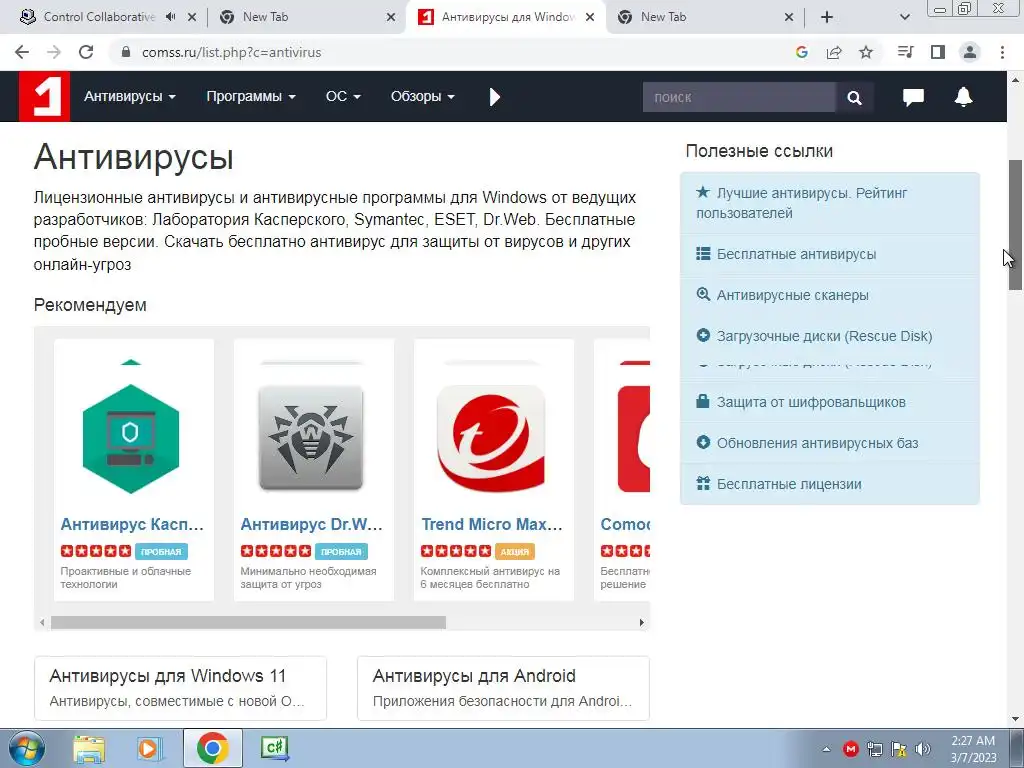Click the carousel scroll left arrow

42,622
